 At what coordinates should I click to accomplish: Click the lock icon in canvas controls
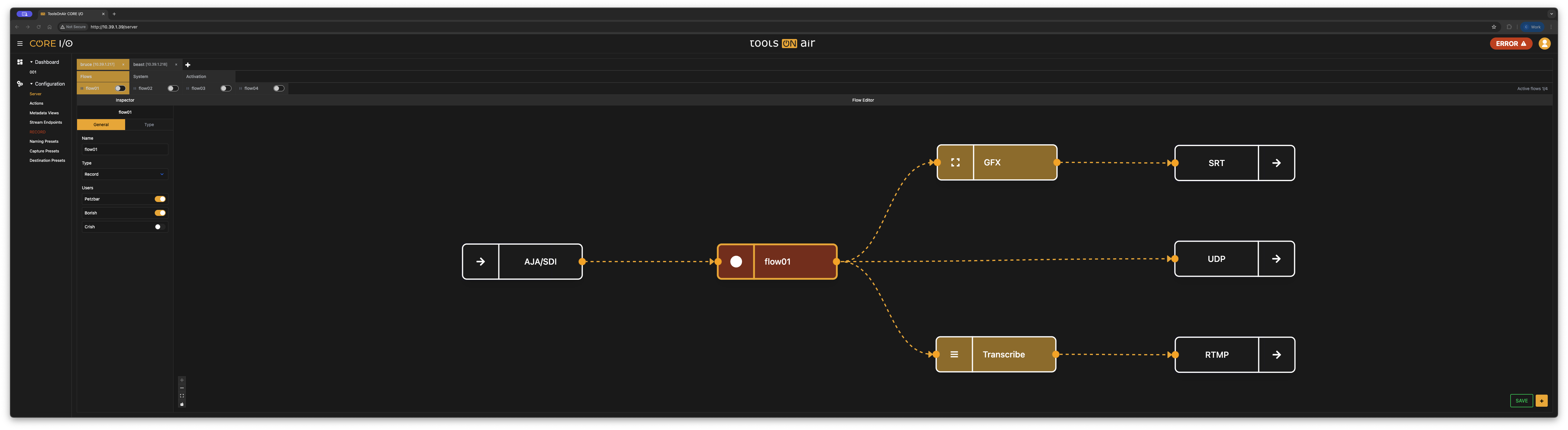click(x=181, y=404)
